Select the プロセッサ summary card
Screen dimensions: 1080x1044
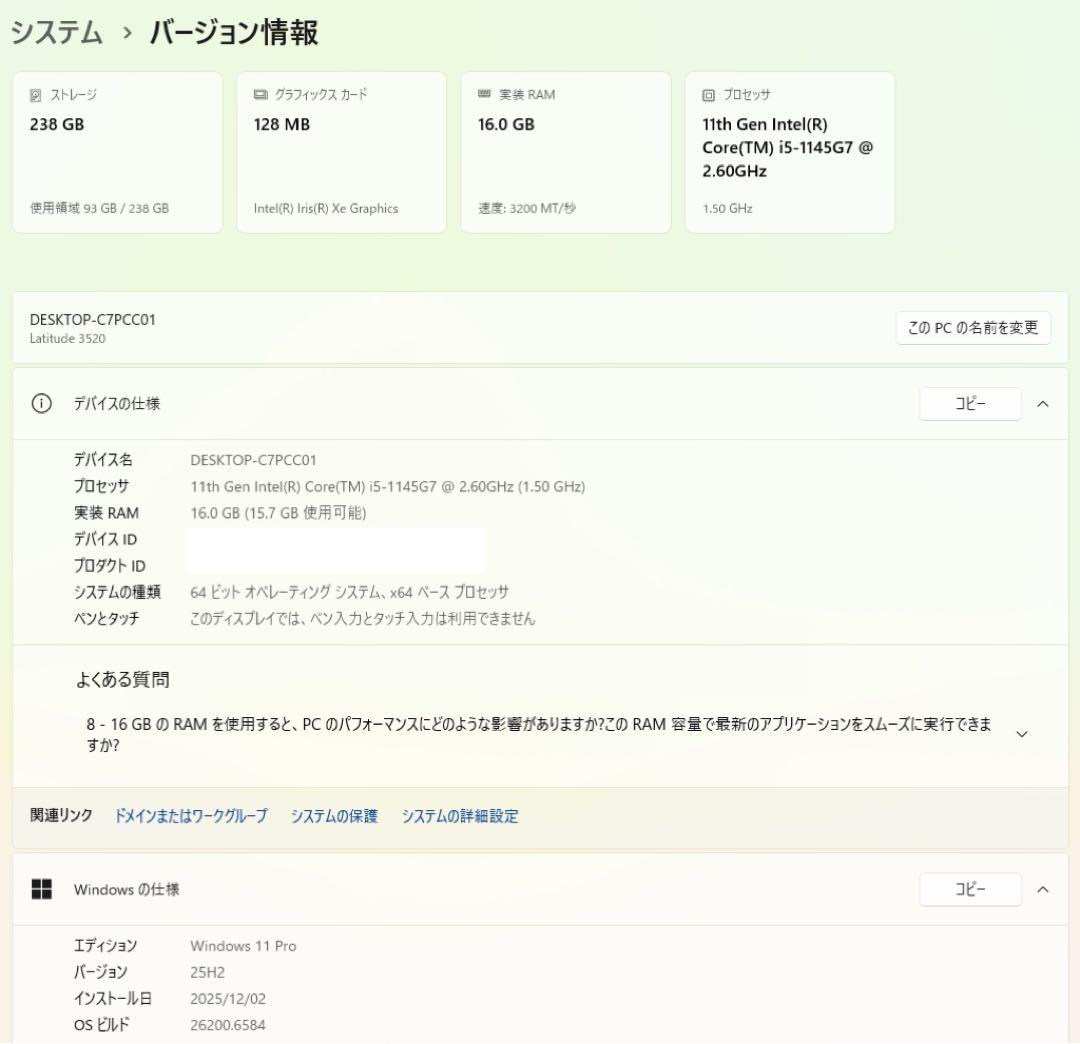coord(790,151)
